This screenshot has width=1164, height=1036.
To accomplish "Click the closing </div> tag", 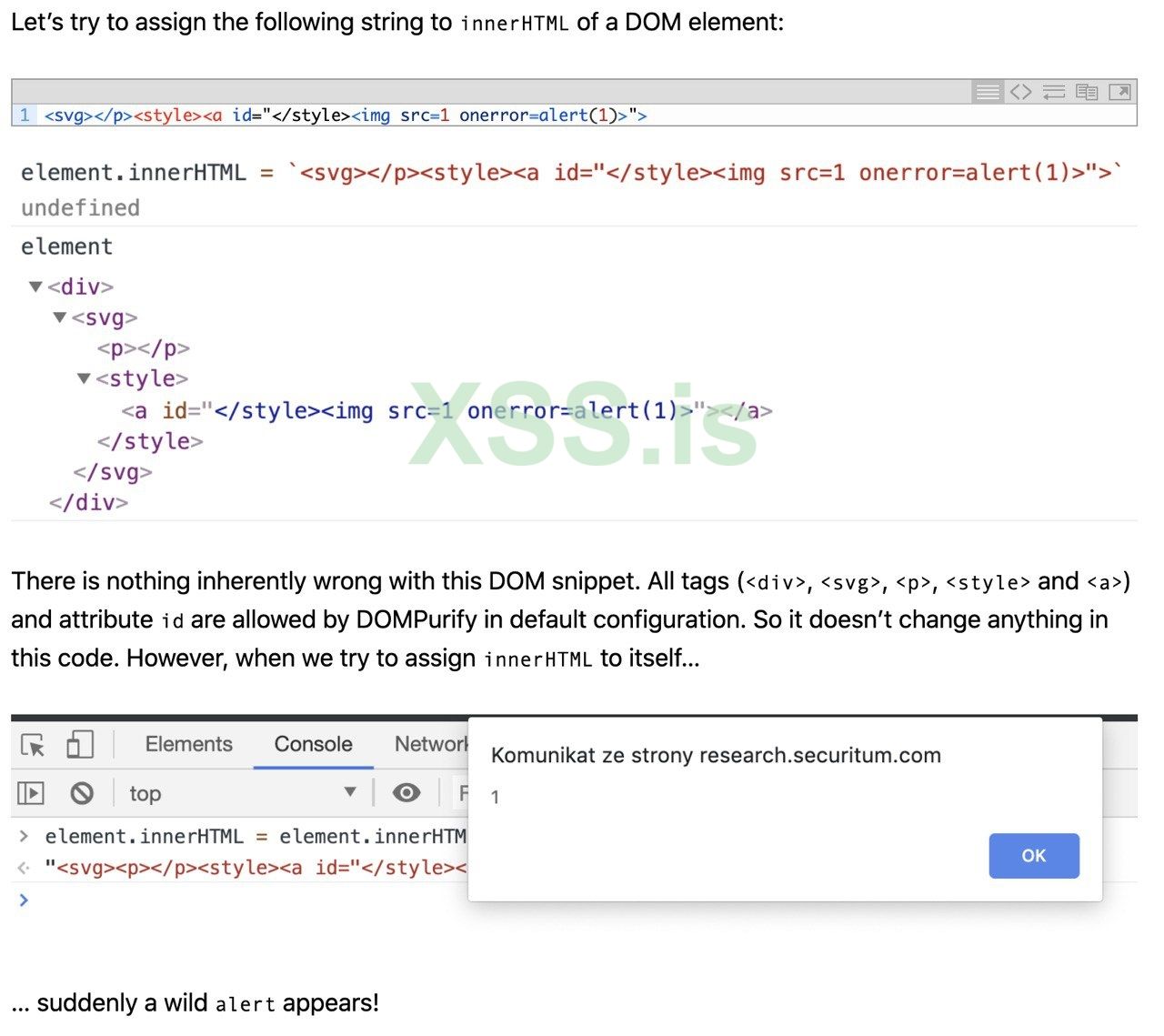I will (x=89, y=503).
